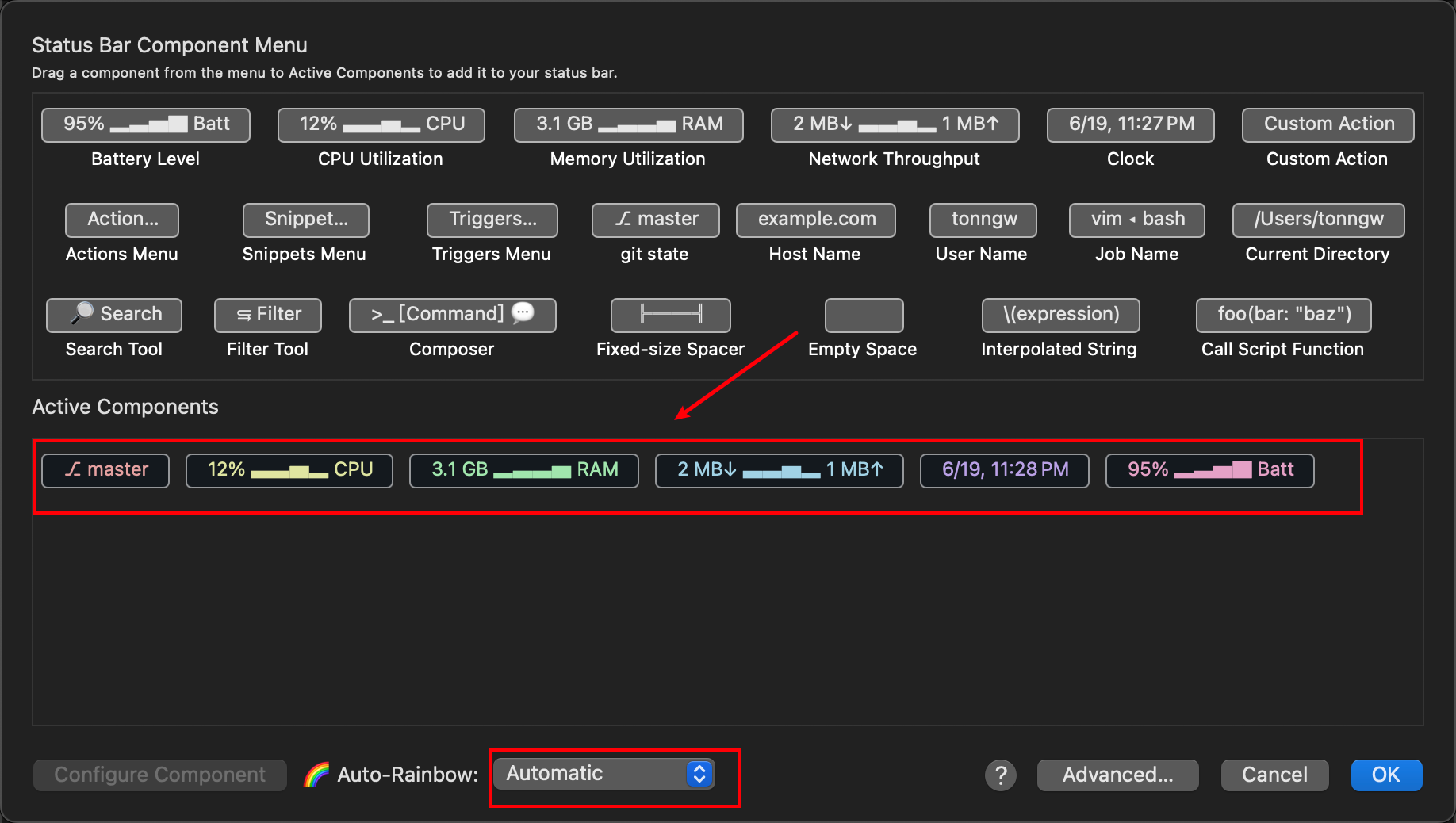The width and height of the screenshot is (1456, 823).
Task: Choose the git state component in the menu
Action: pyautogui.click(x=656, y=220)
